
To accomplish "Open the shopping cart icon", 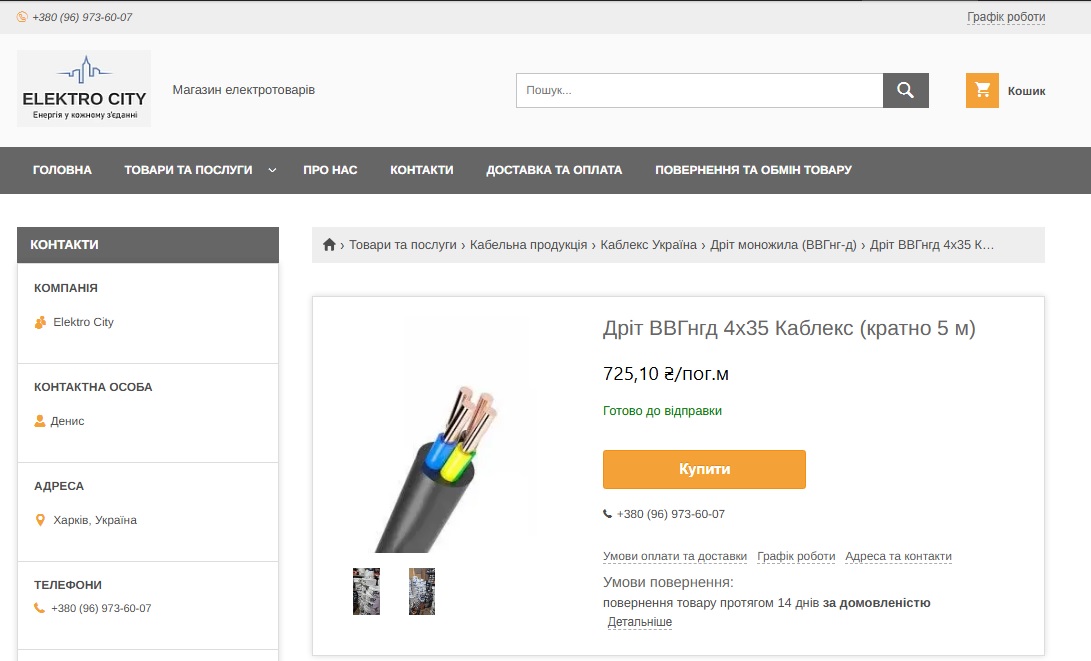I will pyautogui.click(x=982, y=90).
